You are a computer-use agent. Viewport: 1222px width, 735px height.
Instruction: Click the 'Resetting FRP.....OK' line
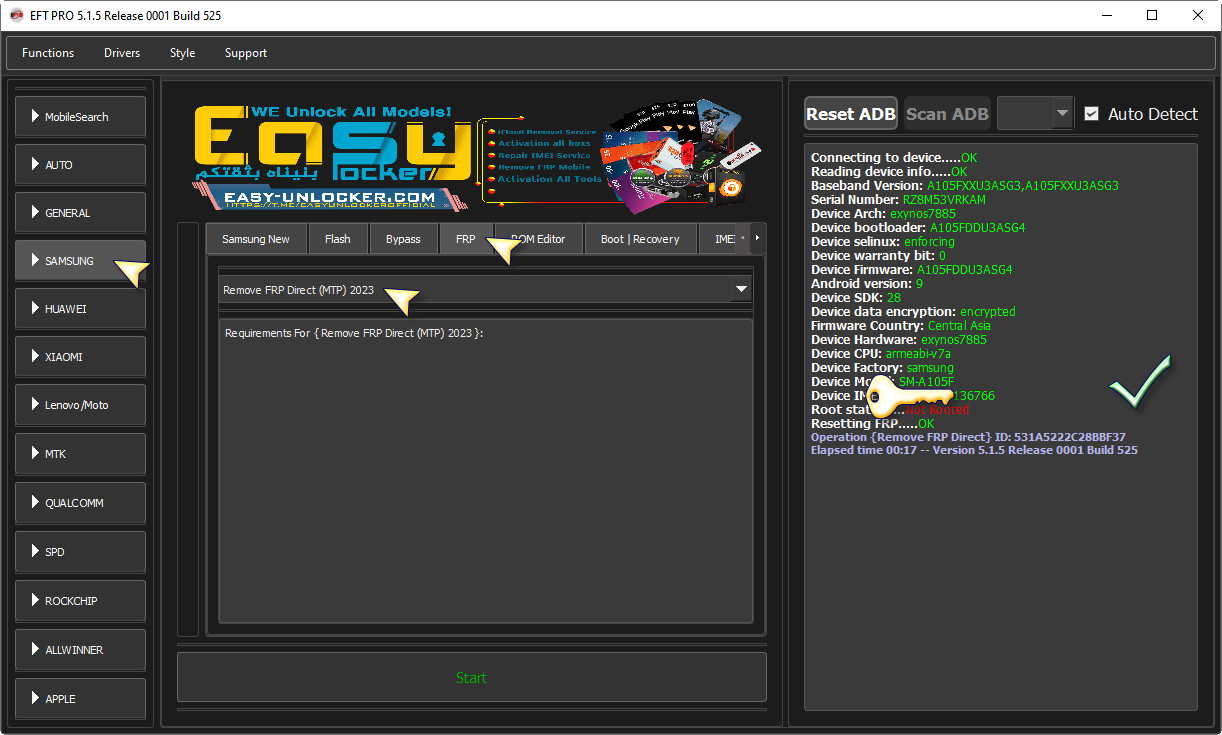(x=873, y=424)
